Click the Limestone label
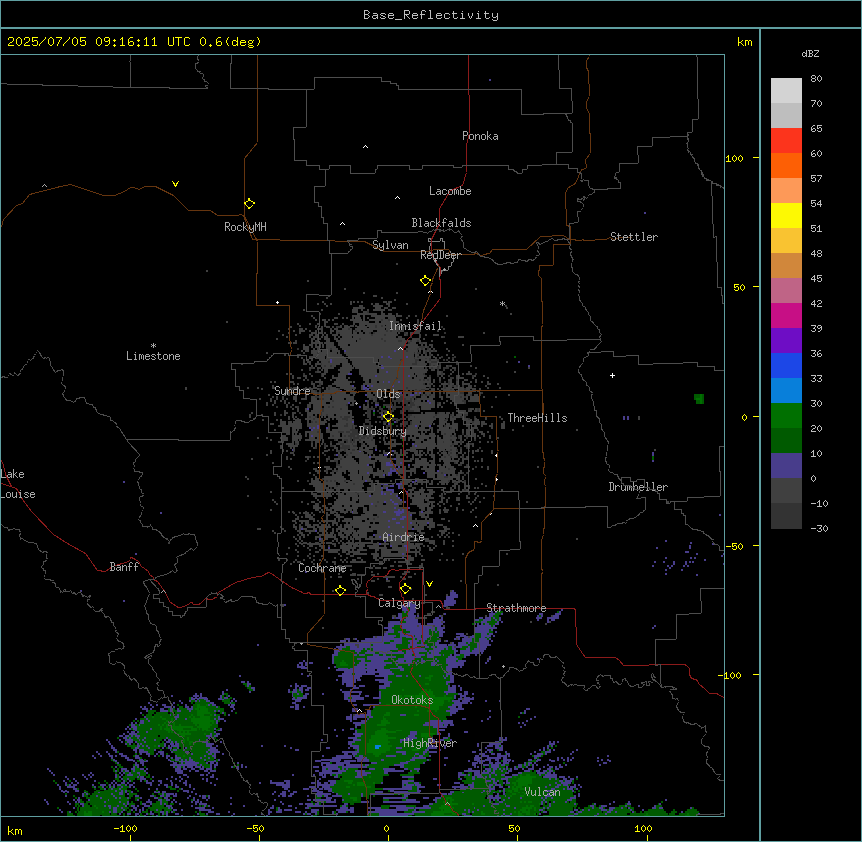This screenshot has height=842, width=862. (x=153, y=356)
